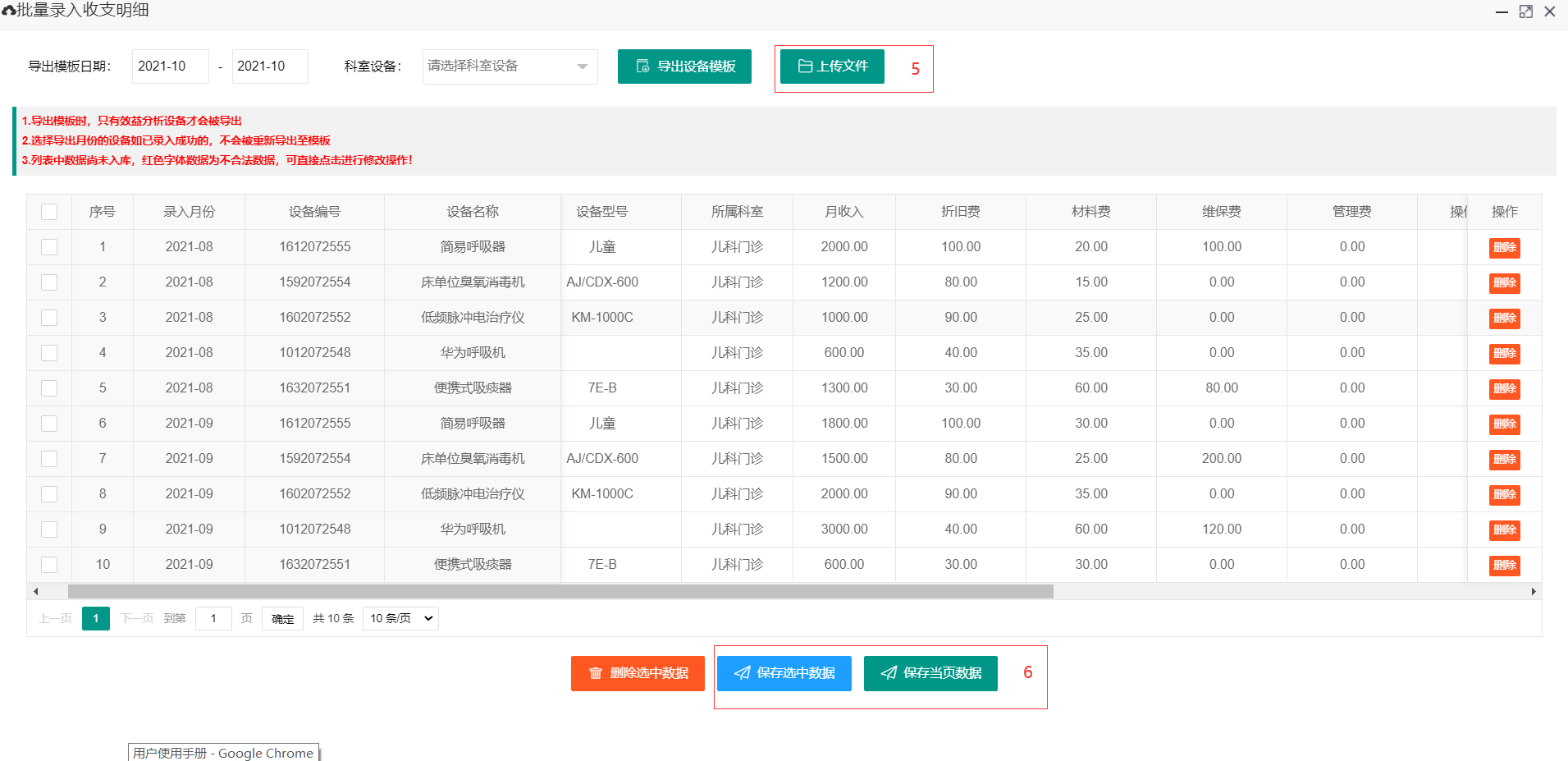
Task: Click 保存当页数据 button
Action: (x=930, y=673)
